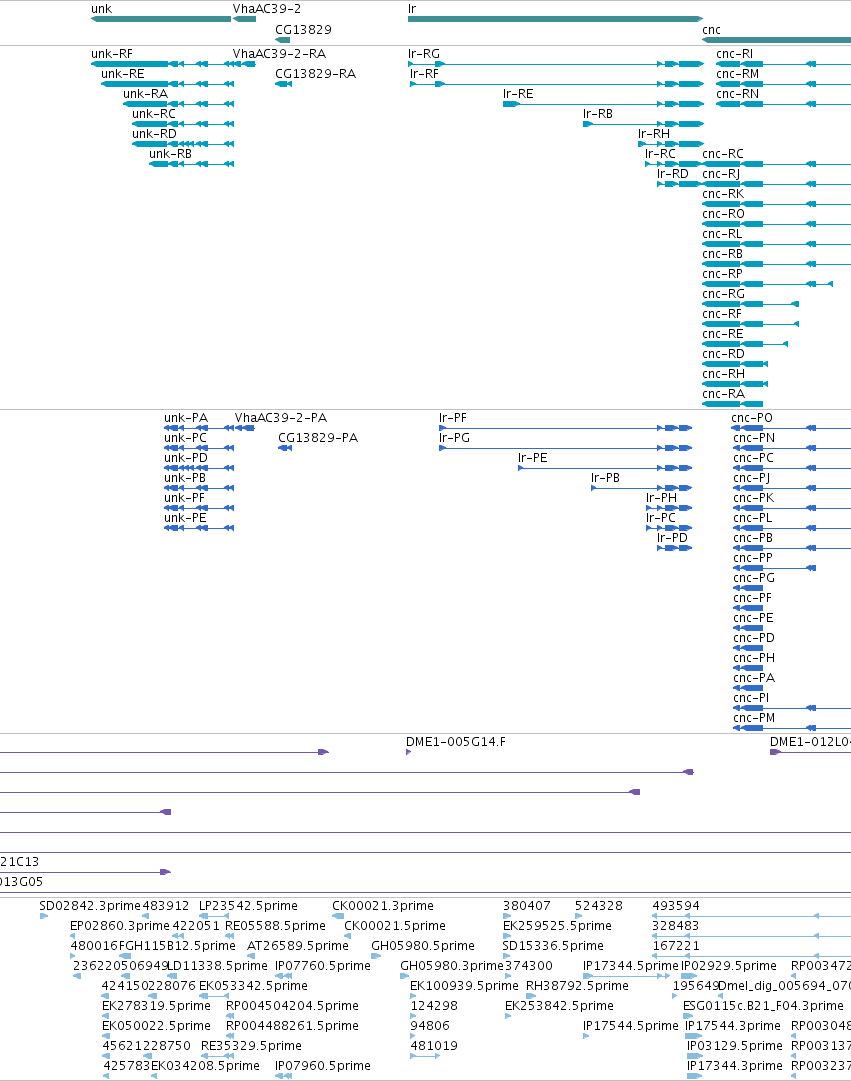Click protein lr-PE label
The width and height of the screenshot is (851, 1081).
(x=533, y=458)
